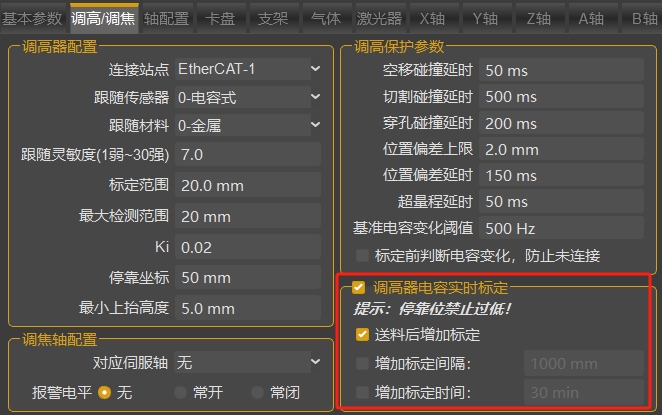Viewport: 662px width, 415px height.
Task: Click the 最小上抬高度 field showing 5.0 mm
Action: point(248,308)
